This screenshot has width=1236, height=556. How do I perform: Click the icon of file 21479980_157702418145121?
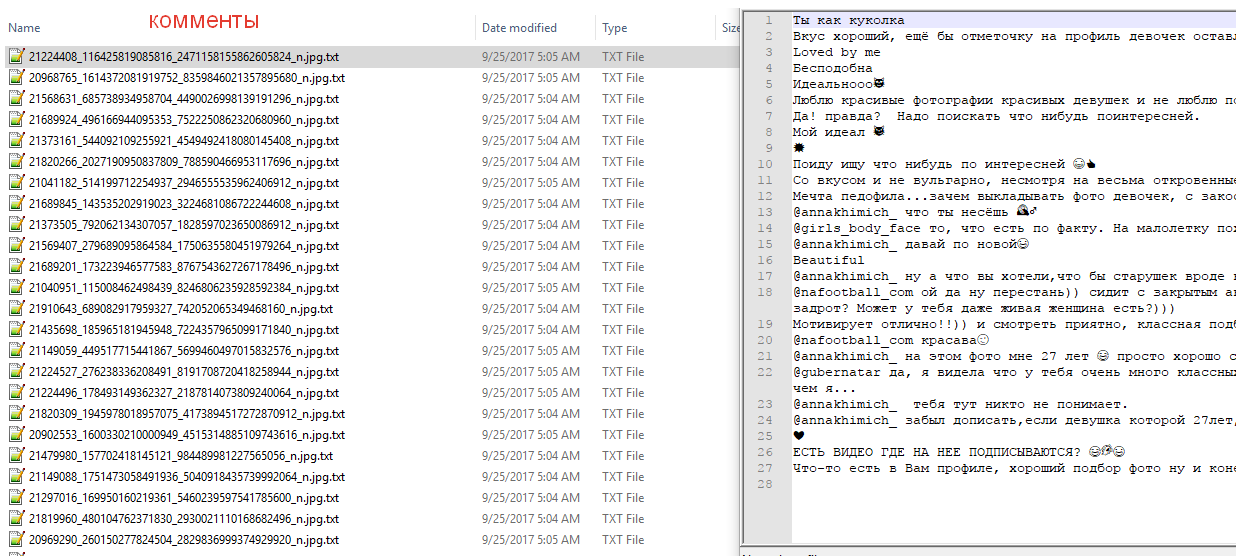(x=16, y=456)
